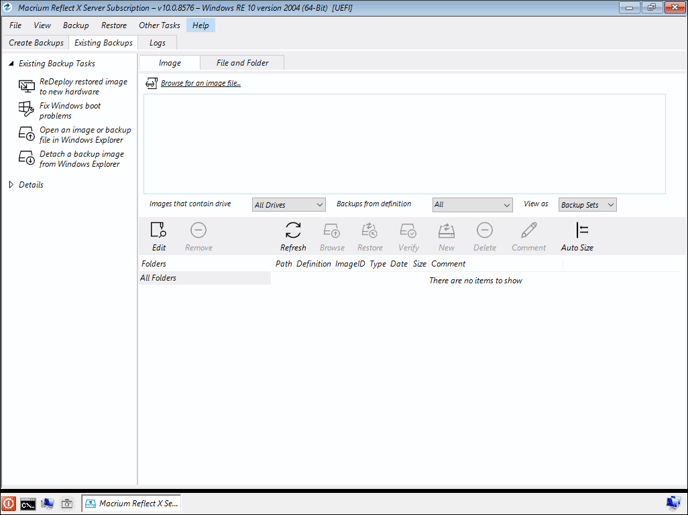Open the All Drives dropdown
Screen dimensions: 688x515
(x=289, y=205)
